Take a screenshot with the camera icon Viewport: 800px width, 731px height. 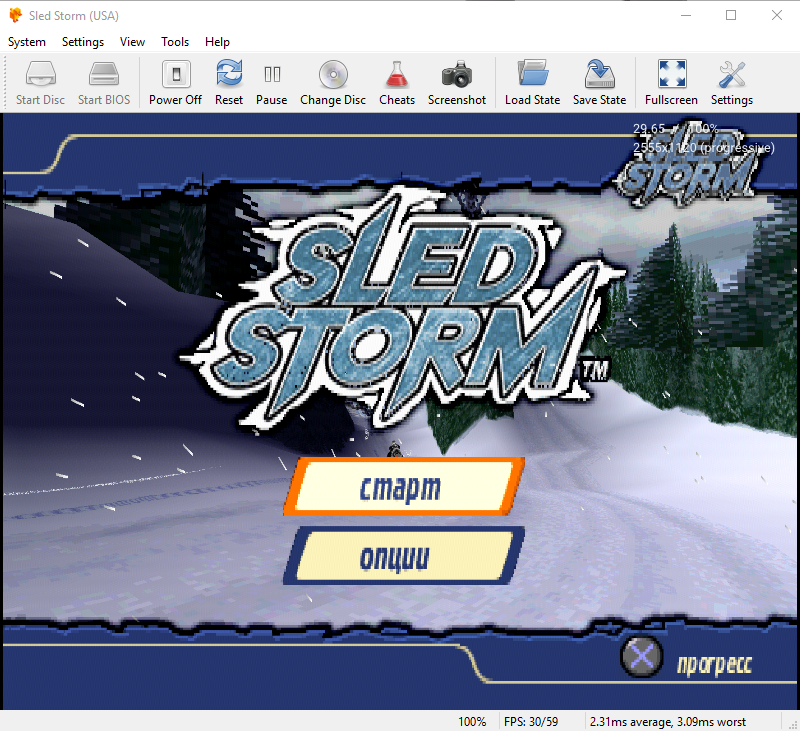457,83
